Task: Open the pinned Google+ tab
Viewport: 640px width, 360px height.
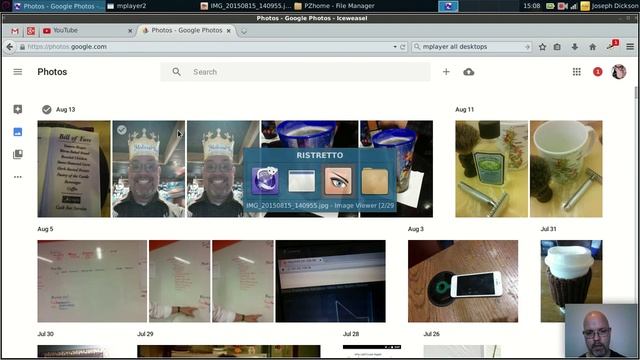Action: pos(31,31)
